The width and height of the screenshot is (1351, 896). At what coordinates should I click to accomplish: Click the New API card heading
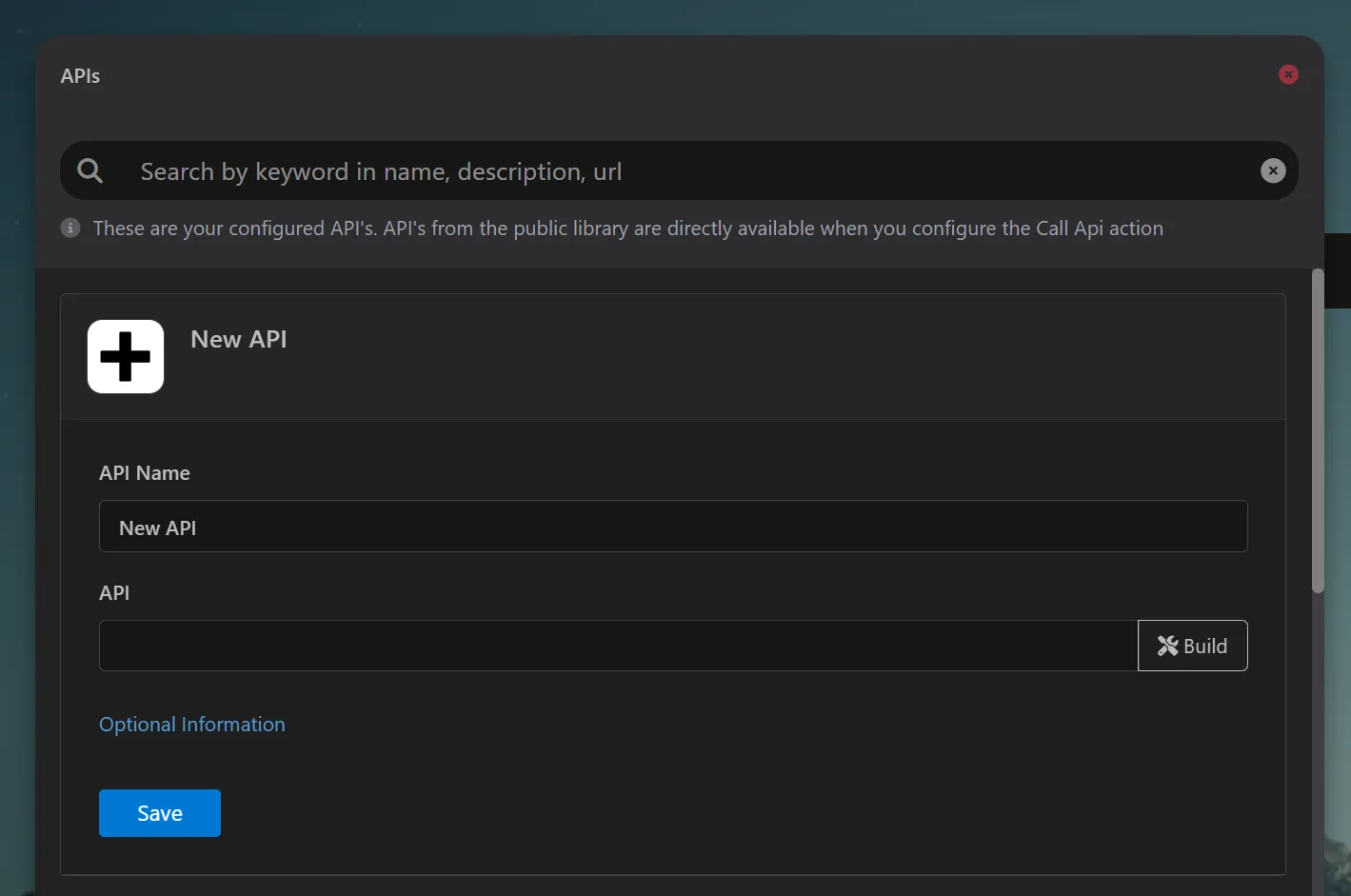[238, 339]
